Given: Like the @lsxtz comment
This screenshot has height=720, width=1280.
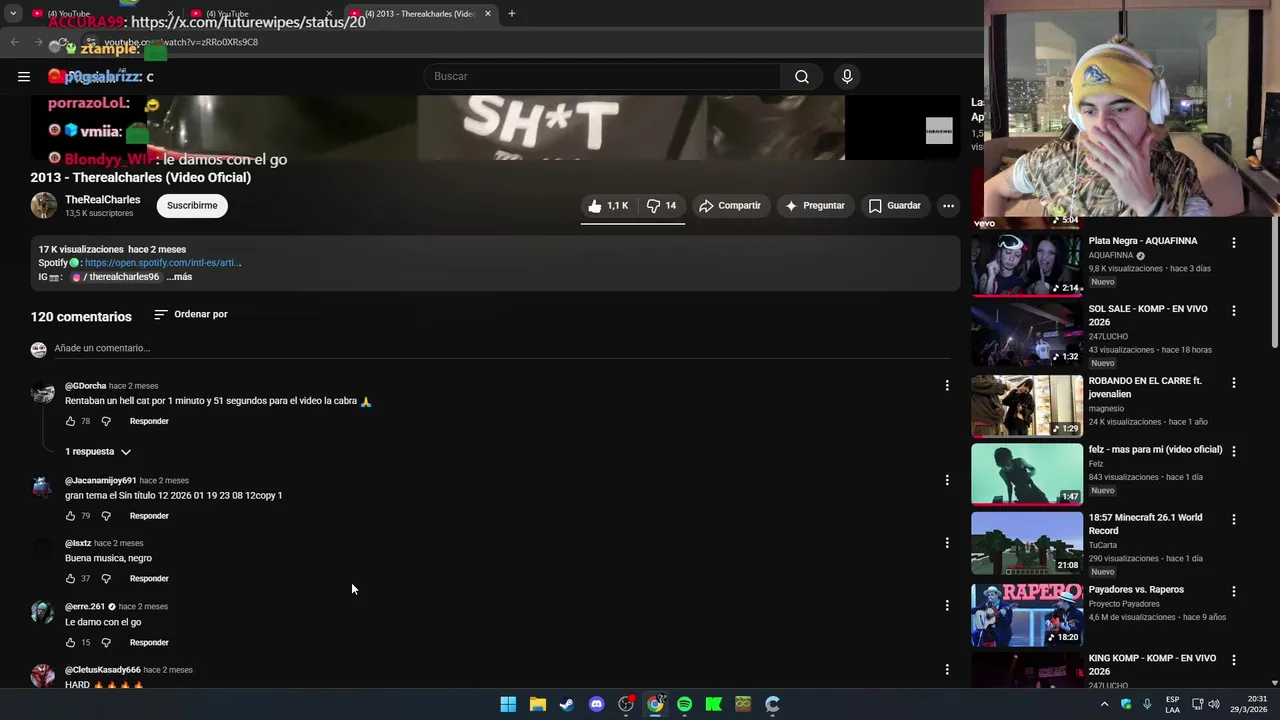Looking at the screenshot, I should click(70, 579).
